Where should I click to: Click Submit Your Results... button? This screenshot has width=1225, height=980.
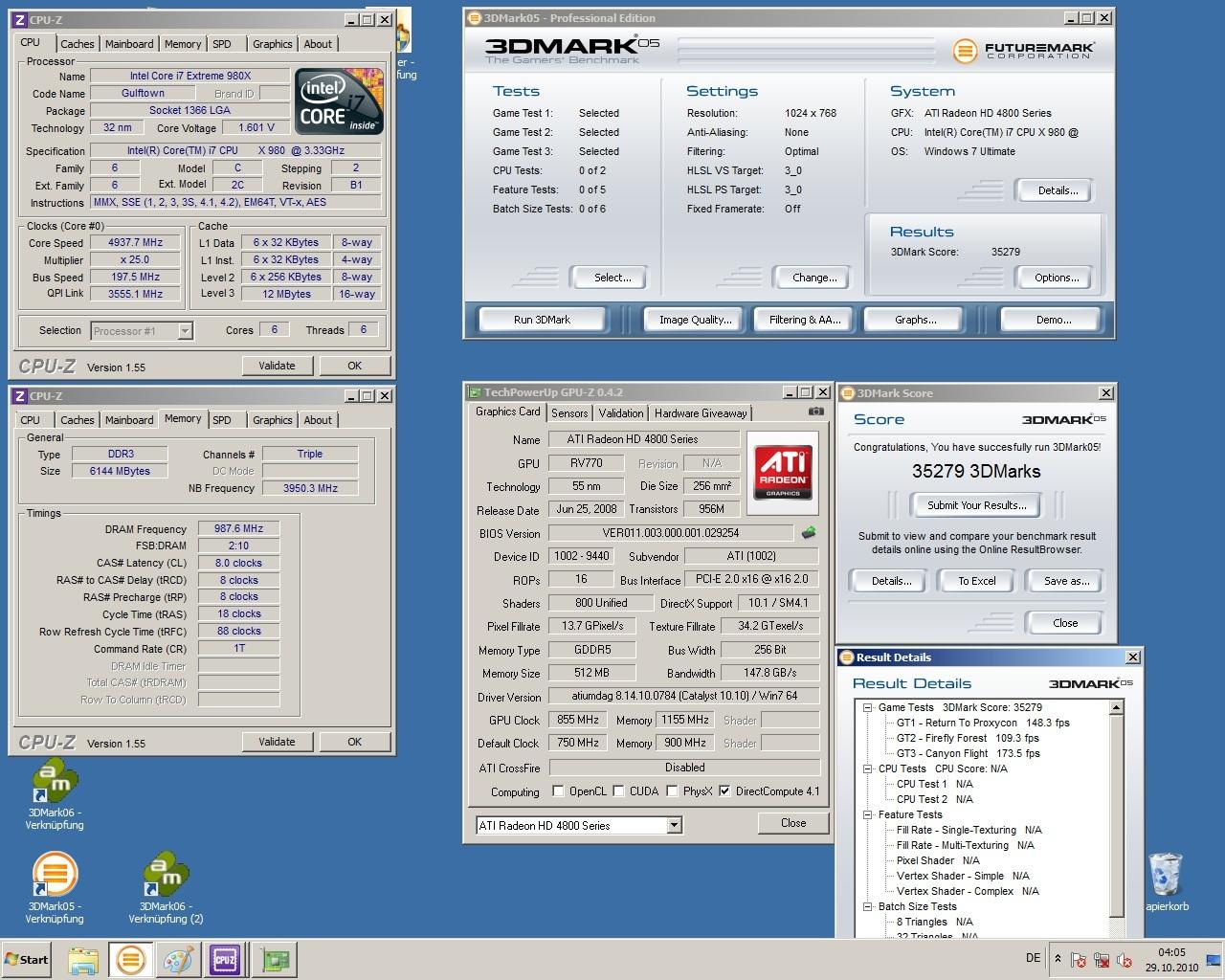(x=976, y=505)
